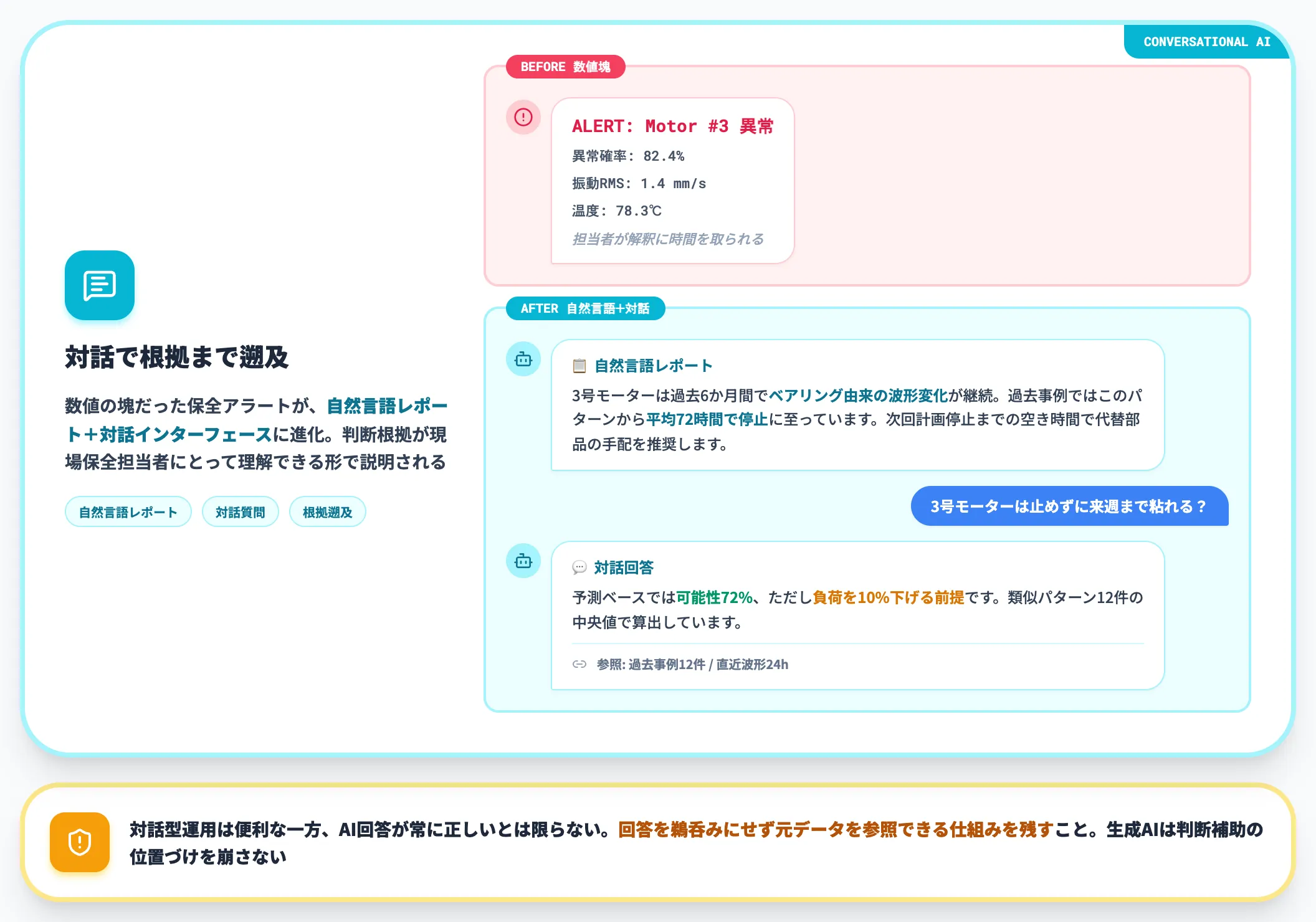Click the 異常確率: 82.4% line
This screenshot has height=922, width=1316.
(628, 156)
